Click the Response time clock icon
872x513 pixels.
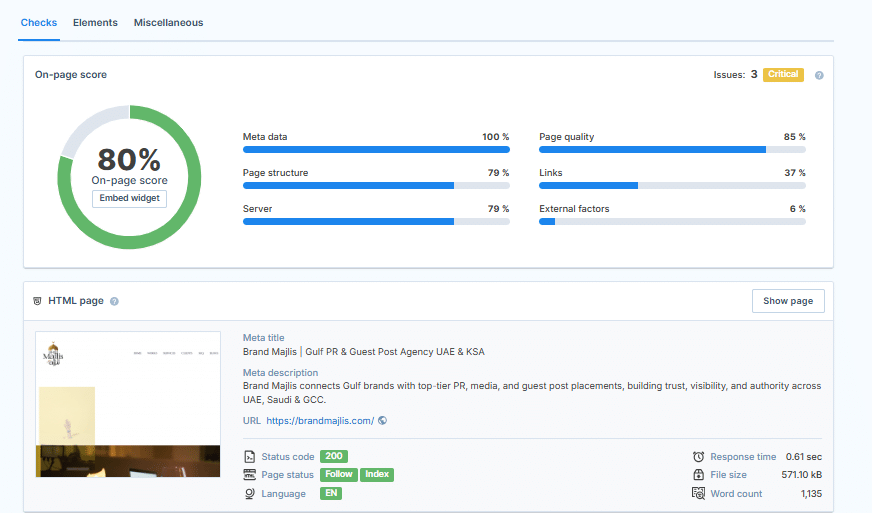(698, 457)
